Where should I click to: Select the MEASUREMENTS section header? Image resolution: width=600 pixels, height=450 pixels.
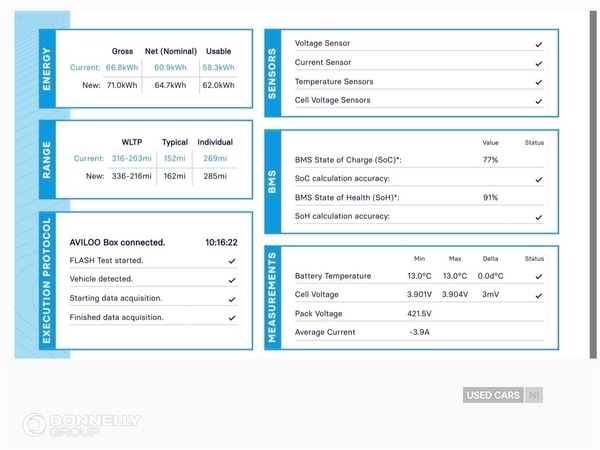(x=273, y=298)
